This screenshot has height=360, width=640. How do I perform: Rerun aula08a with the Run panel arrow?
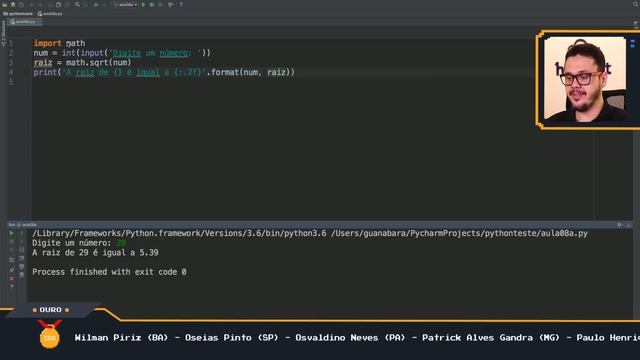11,233
